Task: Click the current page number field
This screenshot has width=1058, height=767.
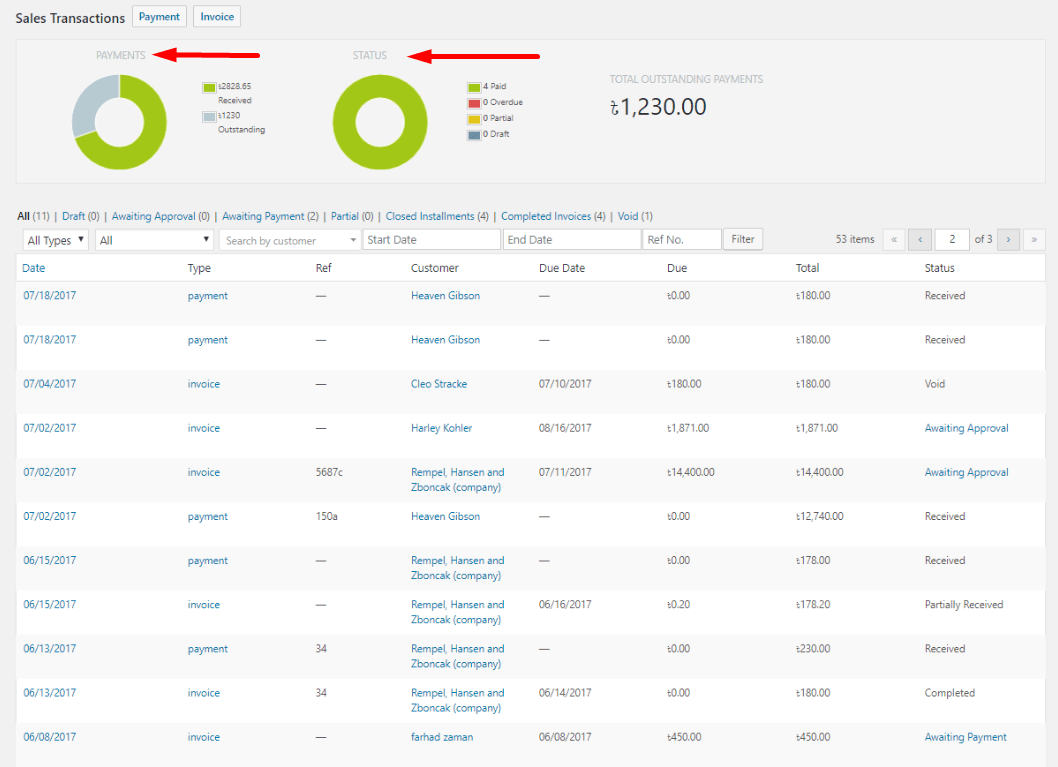Action: (952, 239)
